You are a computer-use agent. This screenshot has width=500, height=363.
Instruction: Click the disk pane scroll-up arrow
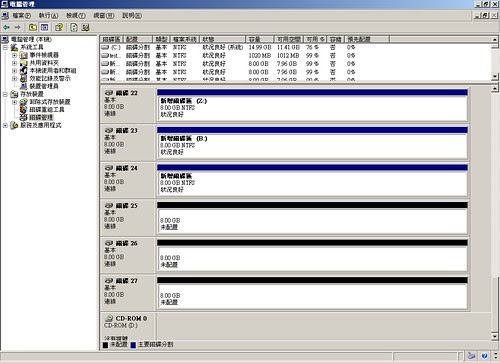pos(495,89)
